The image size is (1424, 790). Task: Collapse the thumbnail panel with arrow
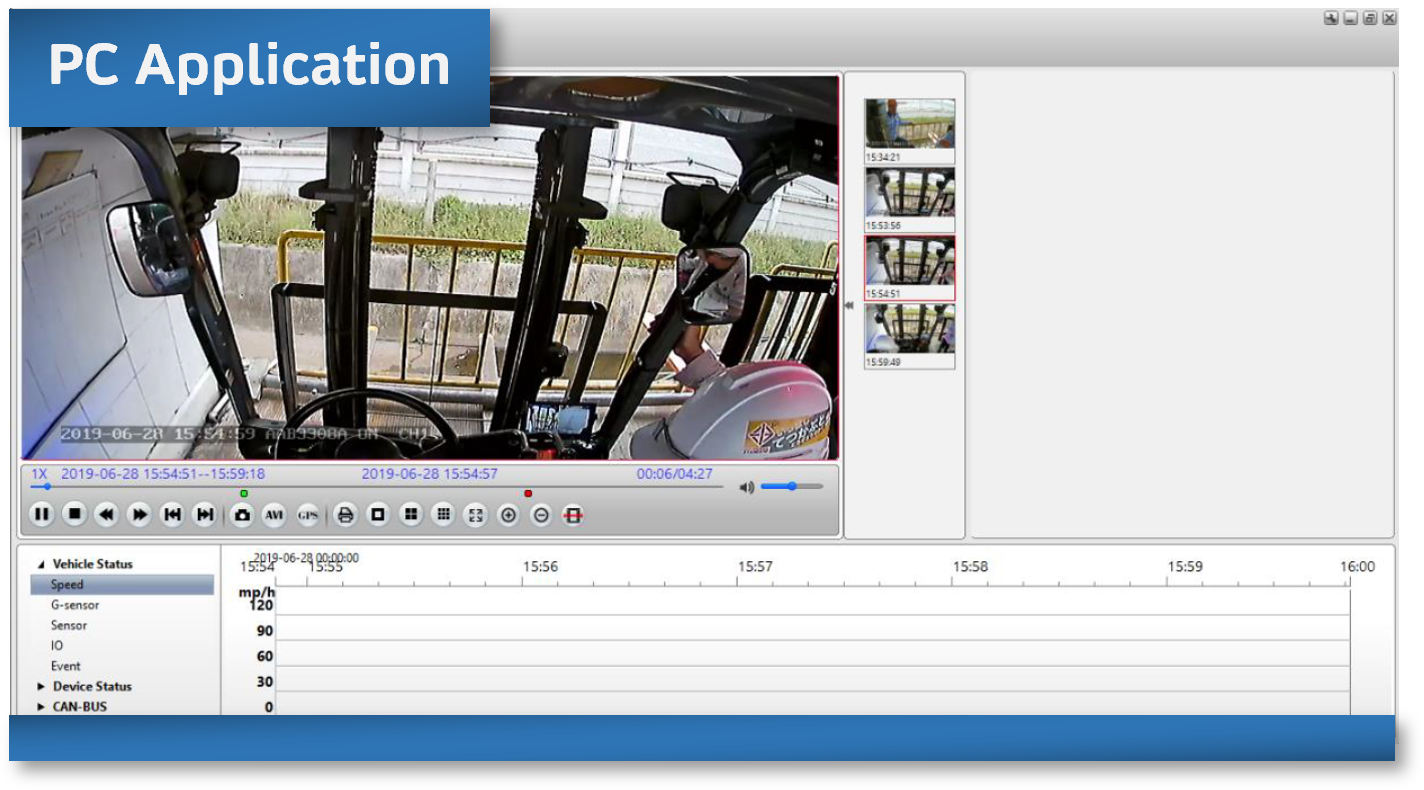pos(850,306)
